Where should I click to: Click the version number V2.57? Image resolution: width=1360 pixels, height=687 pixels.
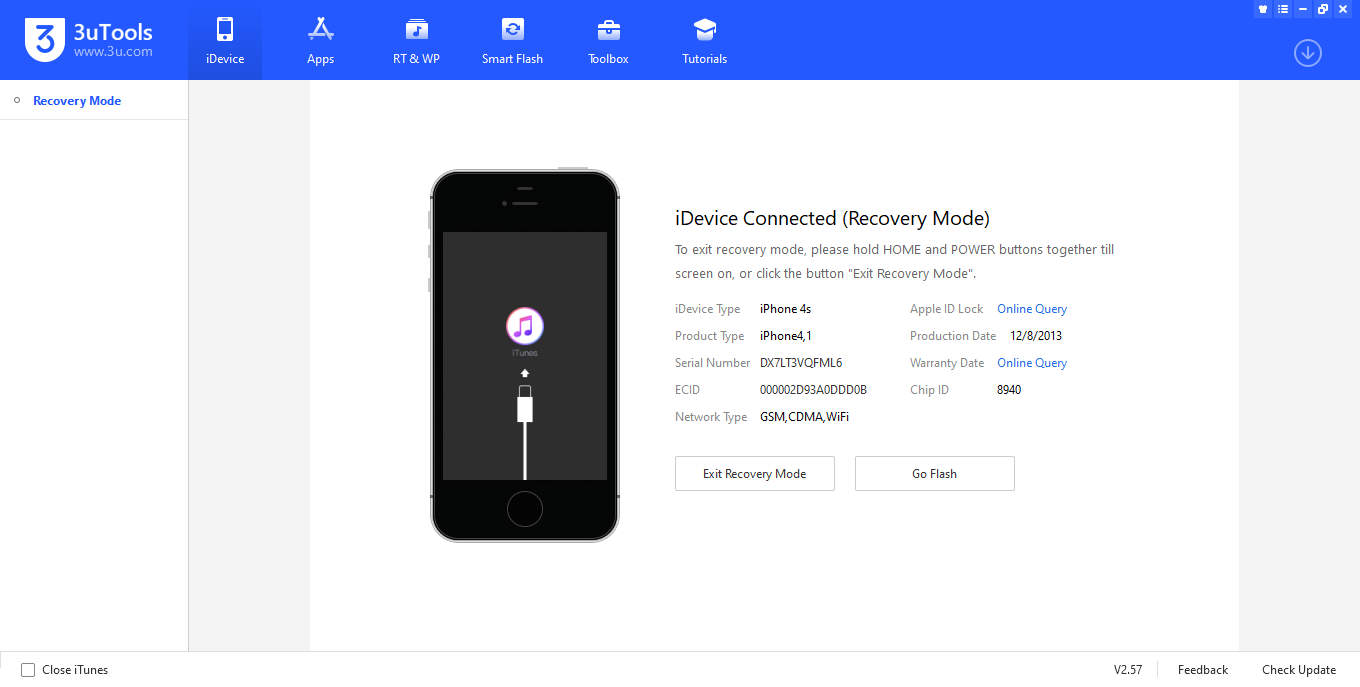tap(1128, 670)
